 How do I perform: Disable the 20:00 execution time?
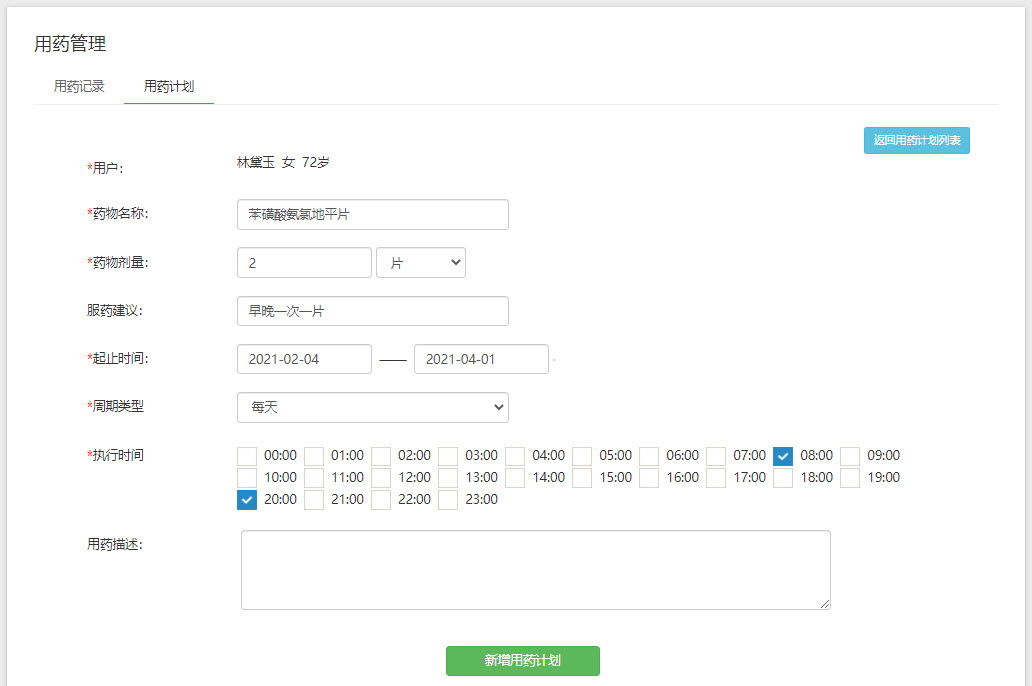point(246,499)
